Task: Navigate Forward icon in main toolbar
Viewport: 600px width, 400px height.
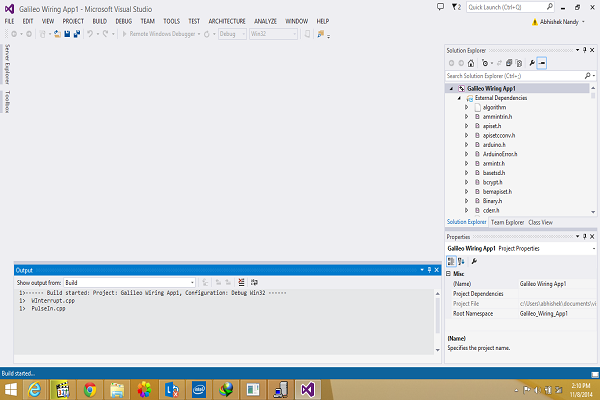Action: [x=29, y=34]
